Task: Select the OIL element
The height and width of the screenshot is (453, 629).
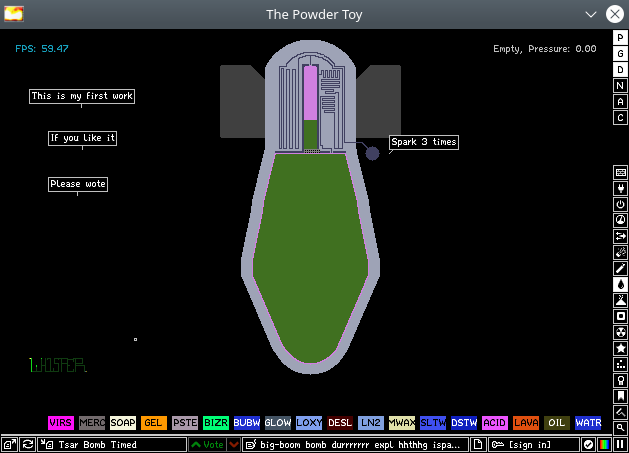Action: [x=556, y=423]
